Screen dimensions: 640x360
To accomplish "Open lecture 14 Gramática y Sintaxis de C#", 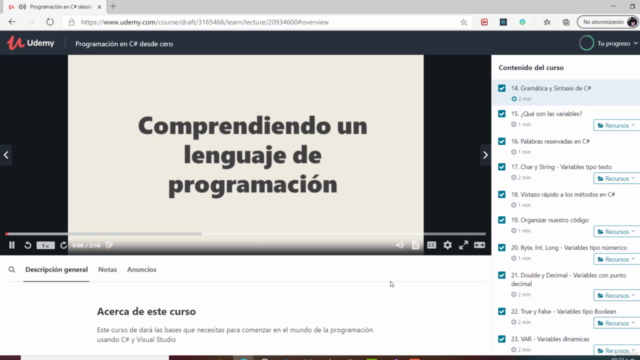I will [x=551, y=88].
